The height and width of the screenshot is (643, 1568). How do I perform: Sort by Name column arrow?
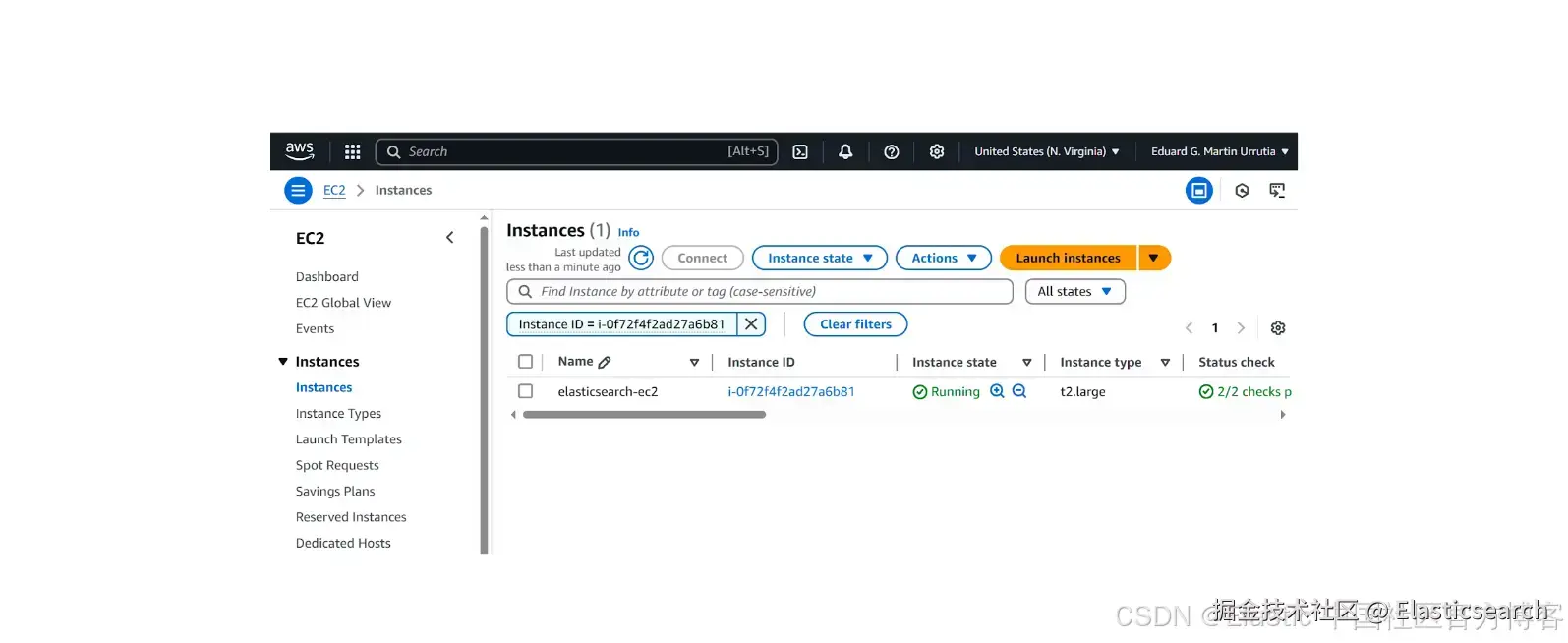694,363
